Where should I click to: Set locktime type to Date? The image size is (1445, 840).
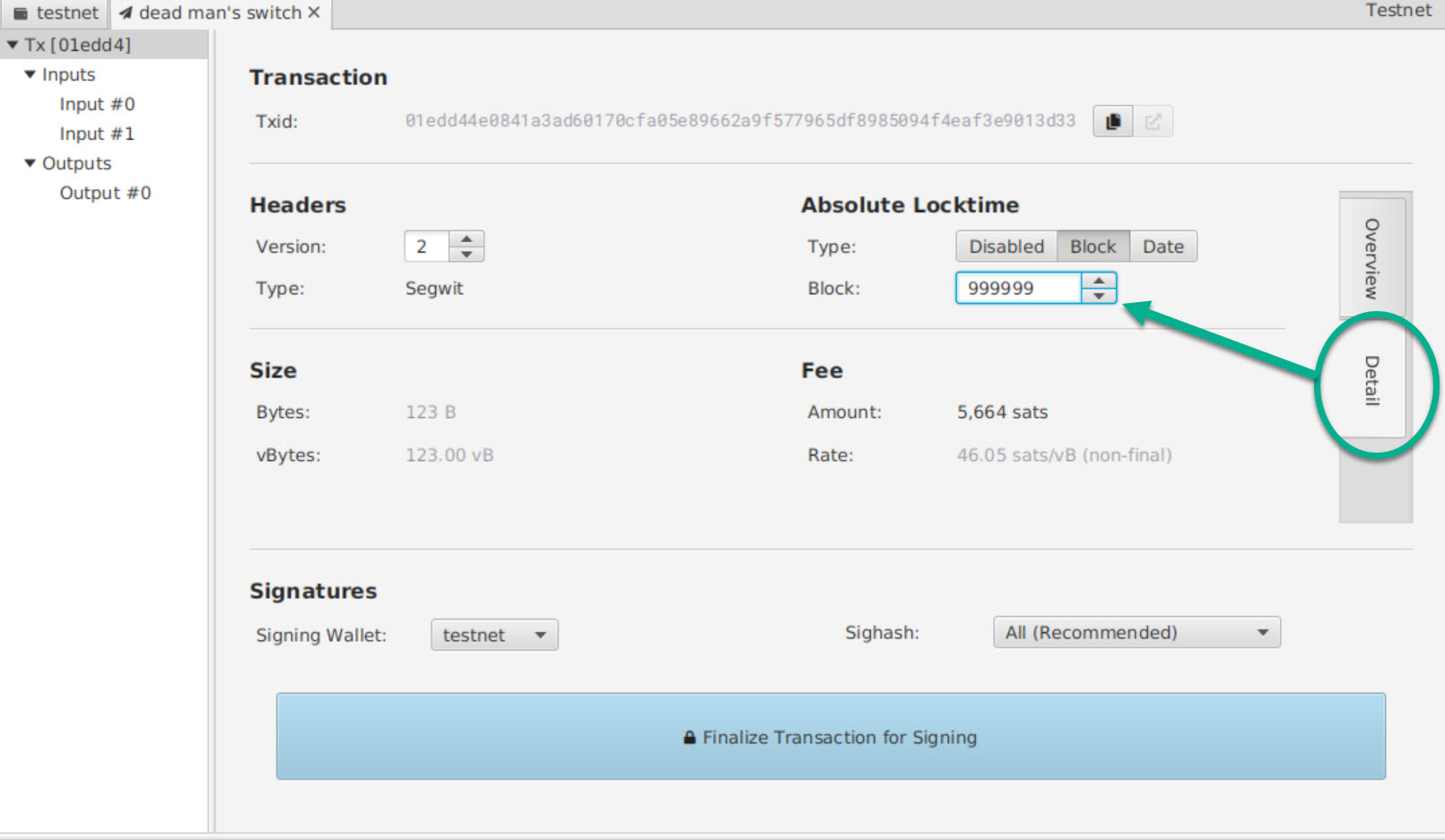[1162, 247]
